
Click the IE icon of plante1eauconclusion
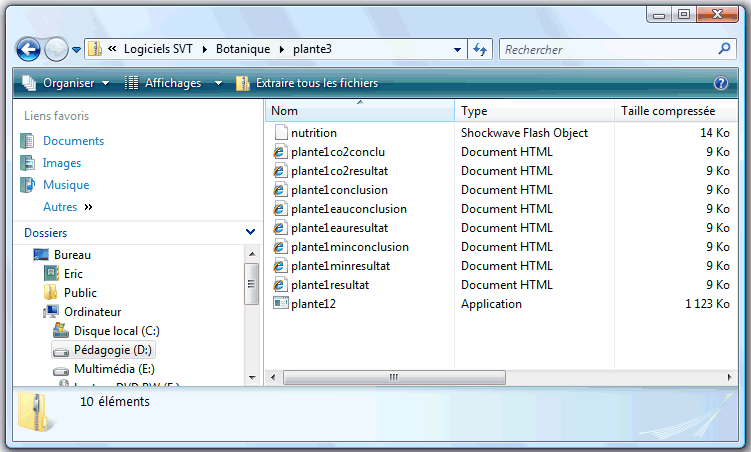(x=280, y=209)
